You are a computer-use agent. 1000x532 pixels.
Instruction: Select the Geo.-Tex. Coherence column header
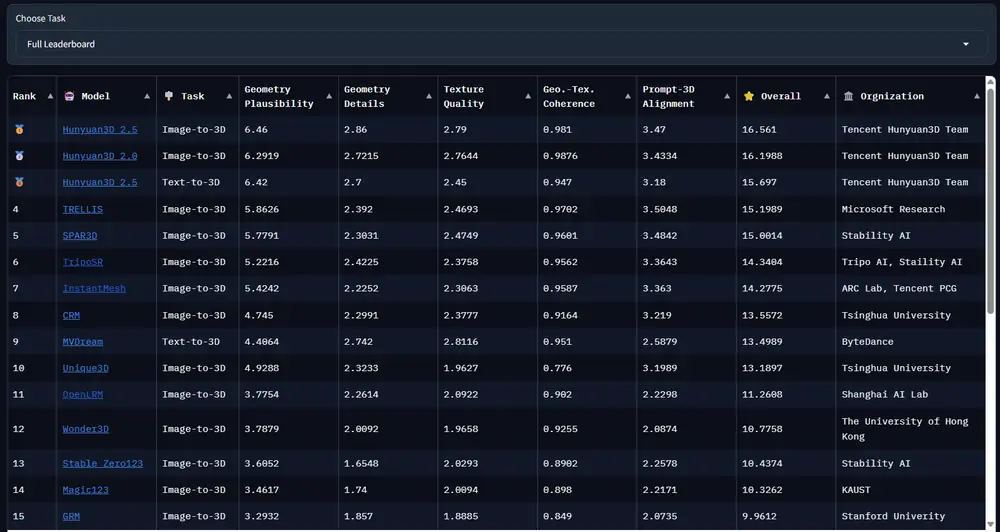click(568, 97)
